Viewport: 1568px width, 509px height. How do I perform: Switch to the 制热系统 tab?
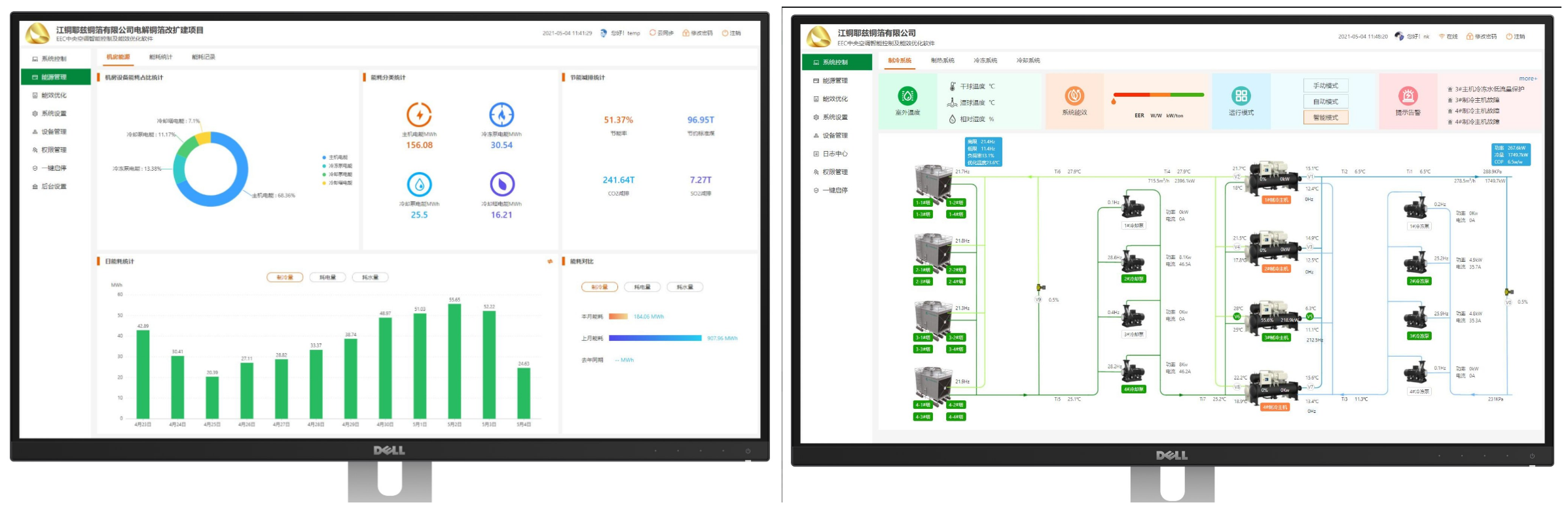942,60
